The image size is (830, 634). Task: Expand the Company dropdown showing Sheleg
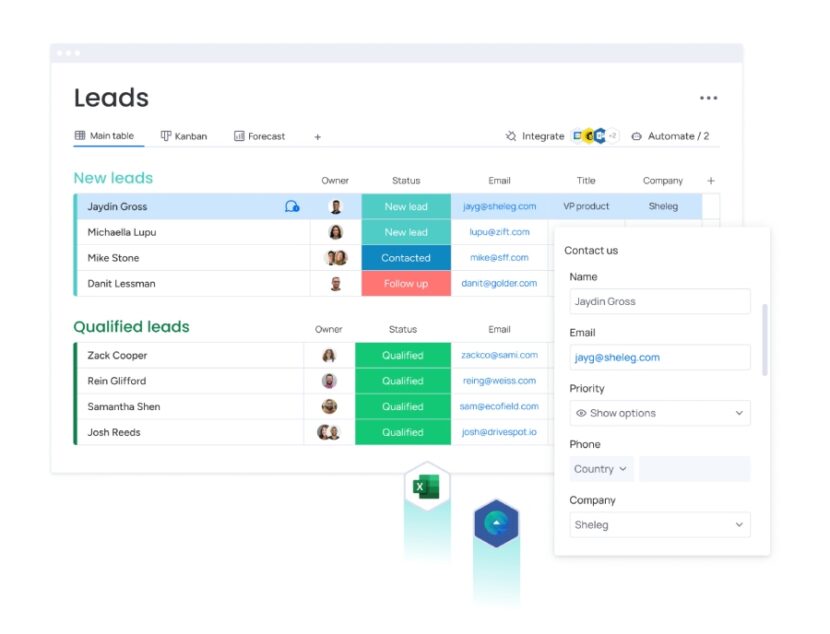coord(659,524)
